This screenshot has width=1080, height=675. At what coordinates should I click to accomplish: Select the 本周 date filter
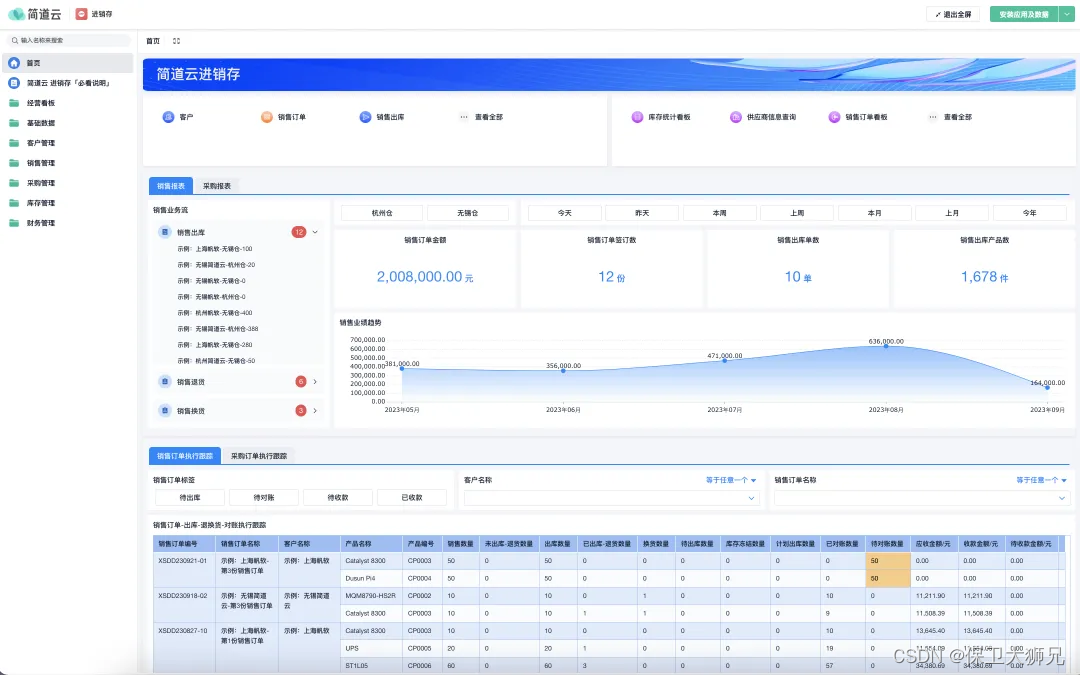(720, 213)
